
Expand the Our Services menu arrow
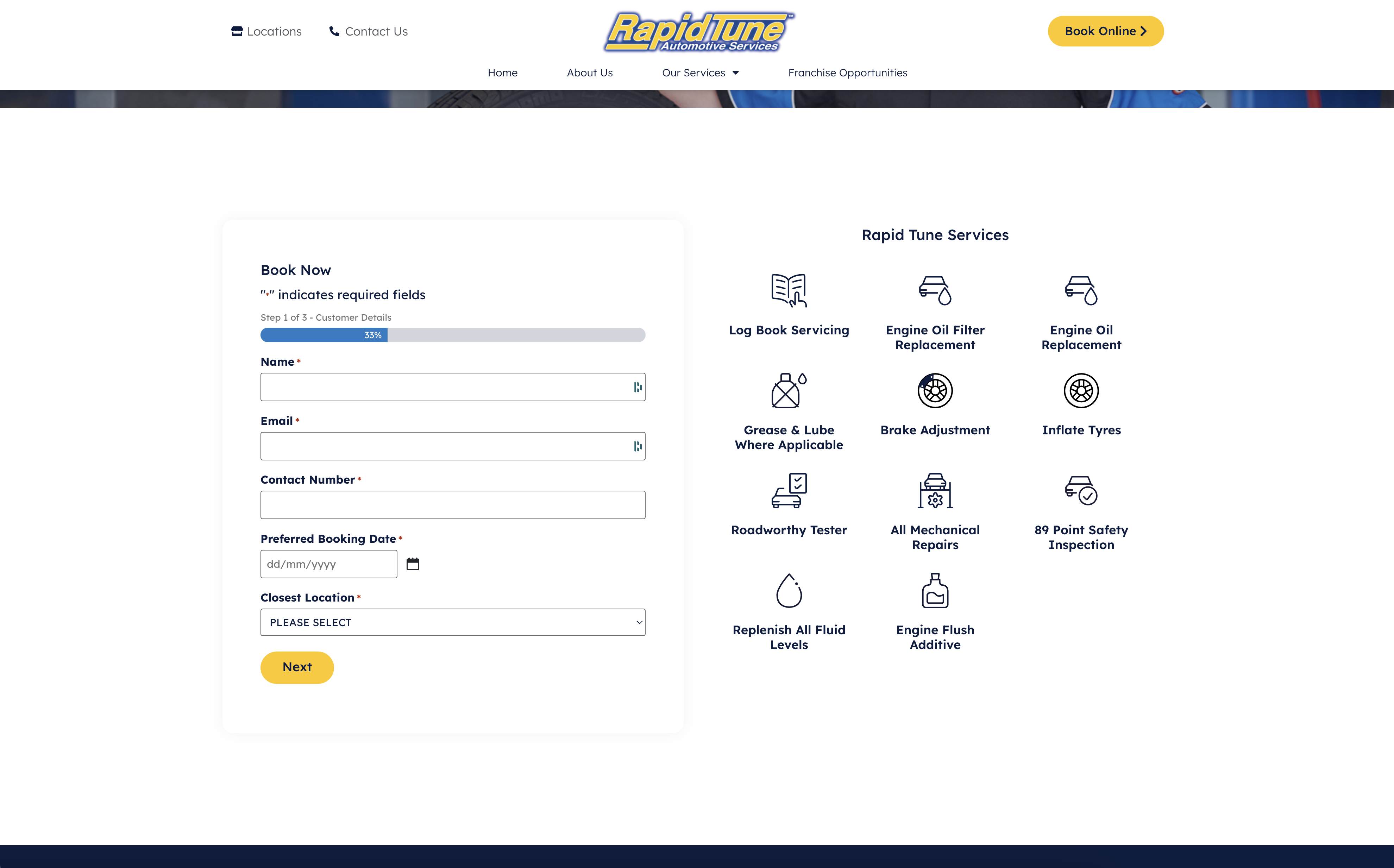[x=735, y=73]
